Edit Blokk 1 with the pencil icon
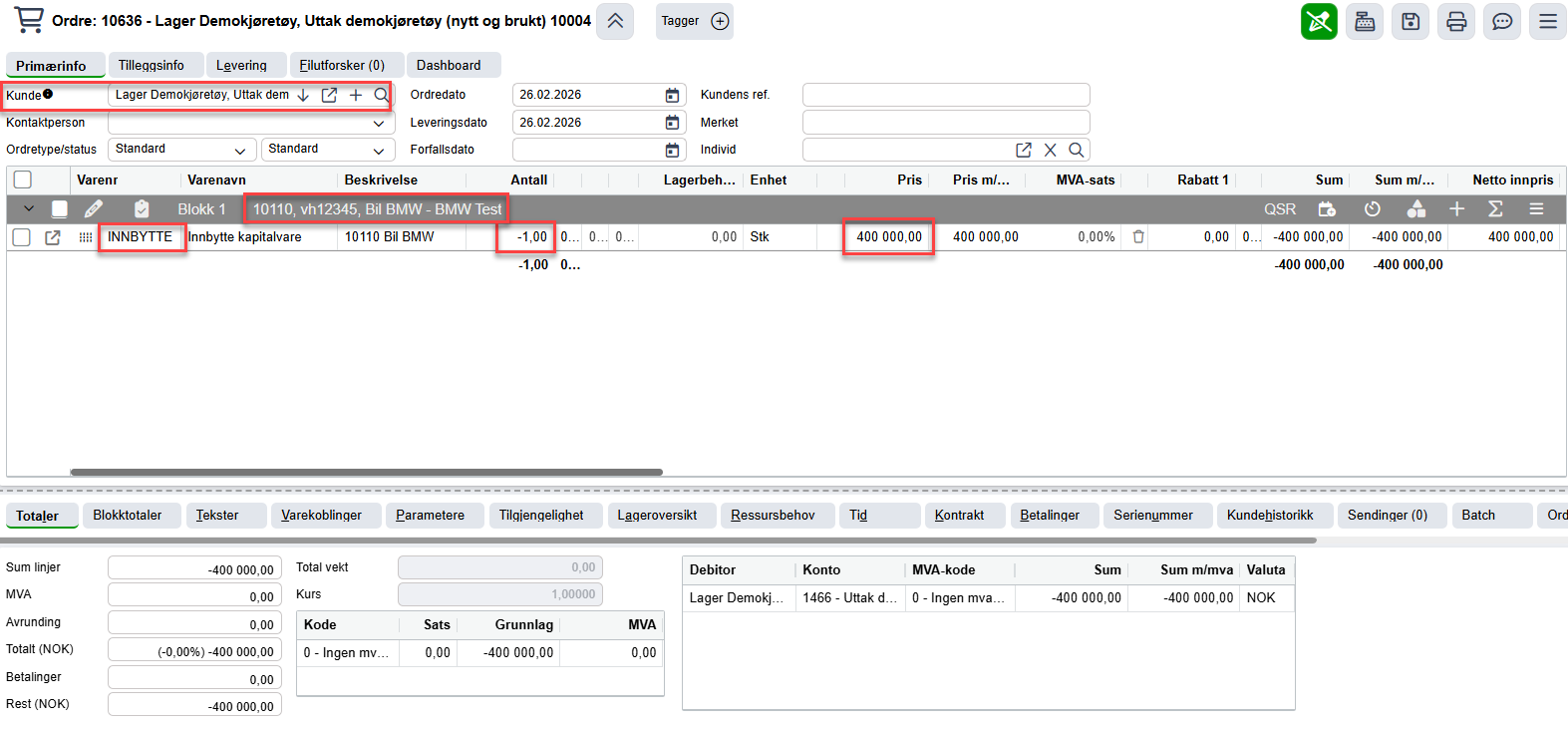 click(x=93, y=208)
